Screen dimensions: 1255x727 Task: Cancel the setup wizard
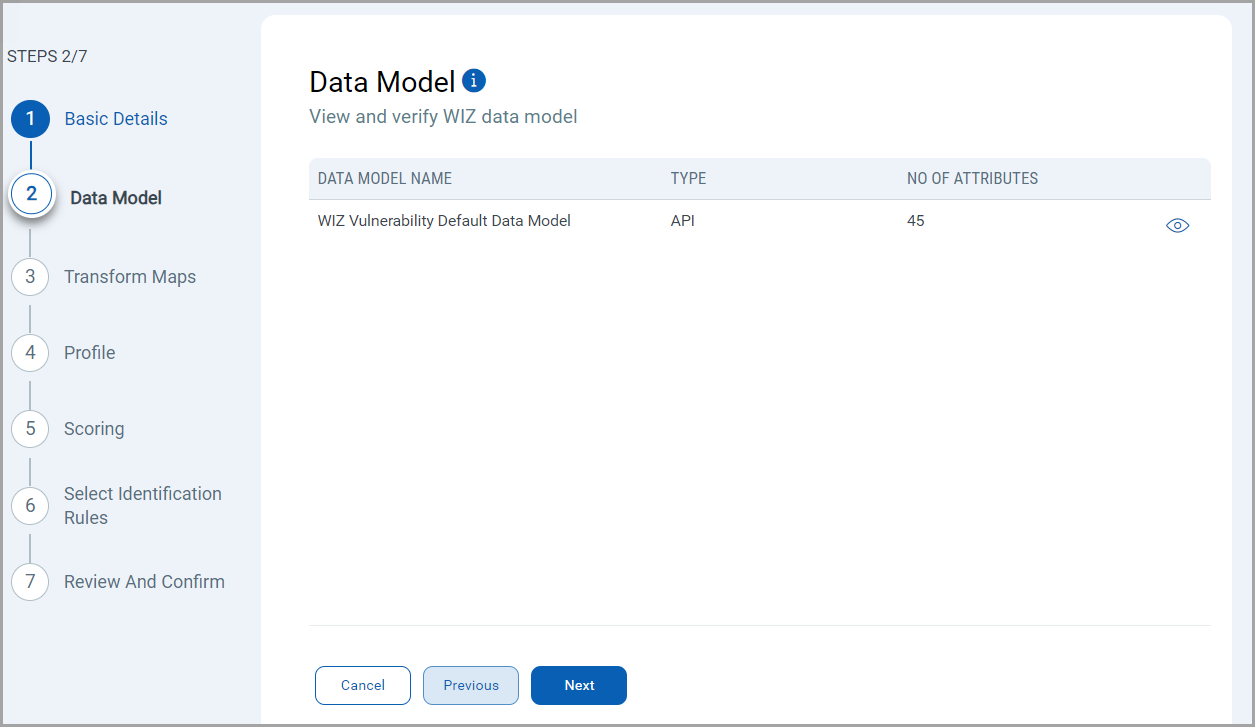click(x=363, y=685)
